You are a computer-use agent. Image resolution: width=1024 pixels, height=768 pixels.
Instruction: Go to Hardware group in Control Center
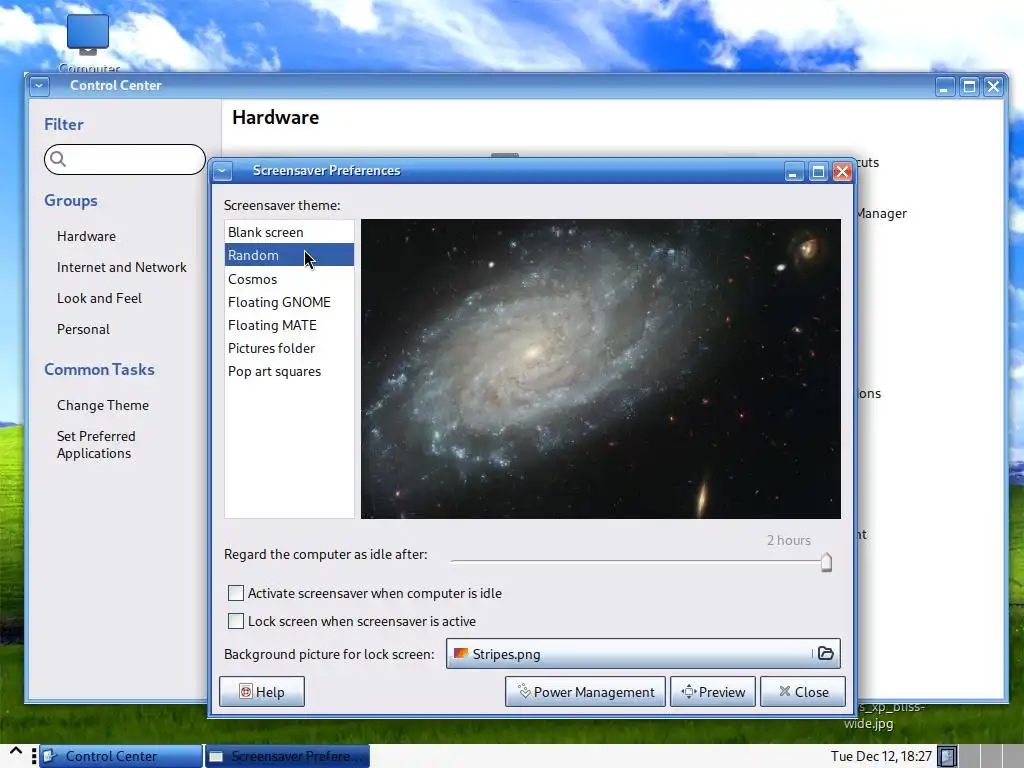[x=86, y=236]
